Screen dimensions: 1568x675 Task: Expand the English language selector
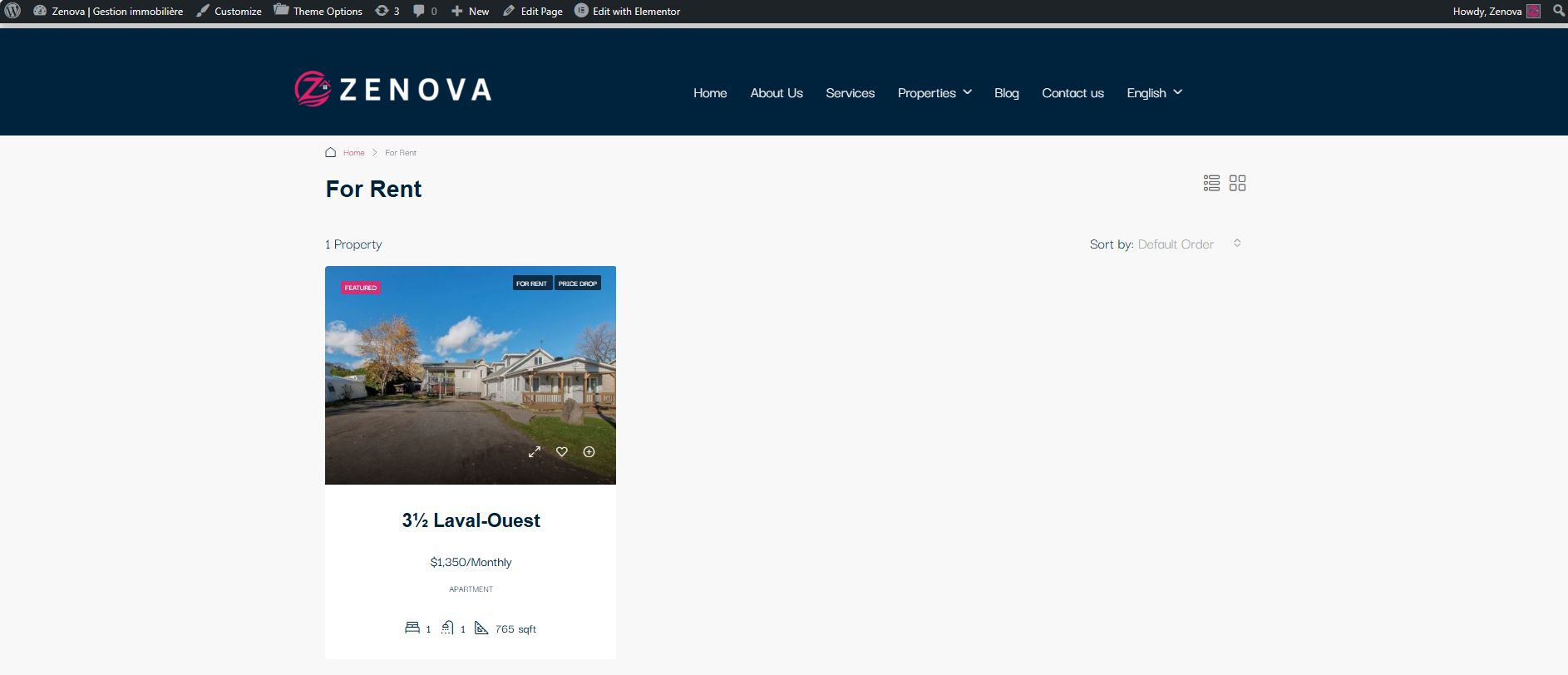[x=1154, y=93]
